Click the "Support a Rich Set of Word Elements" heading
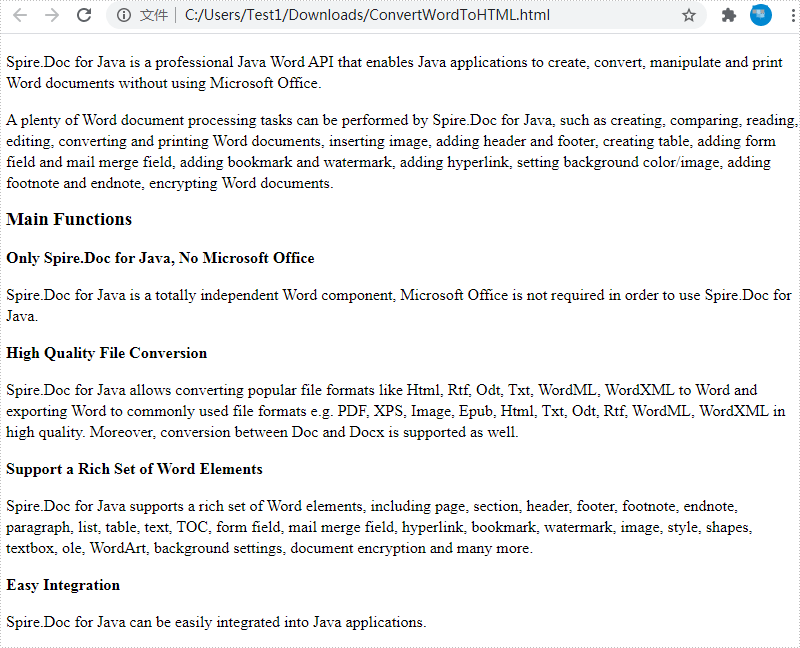This screenshot has width=800, height=648. point(134,469)
